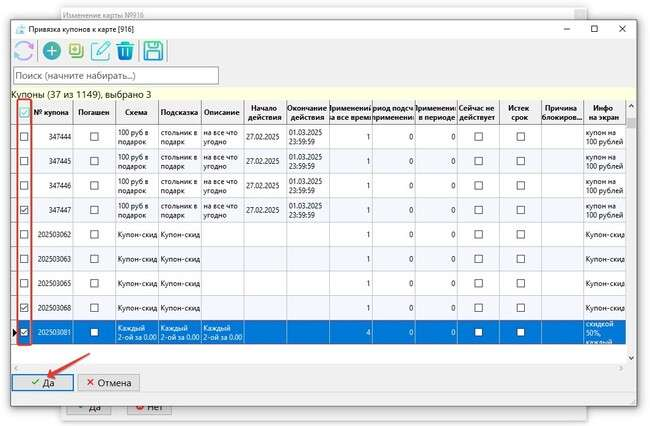Click the refresh coupons list icon

click(x=24, y=51)
